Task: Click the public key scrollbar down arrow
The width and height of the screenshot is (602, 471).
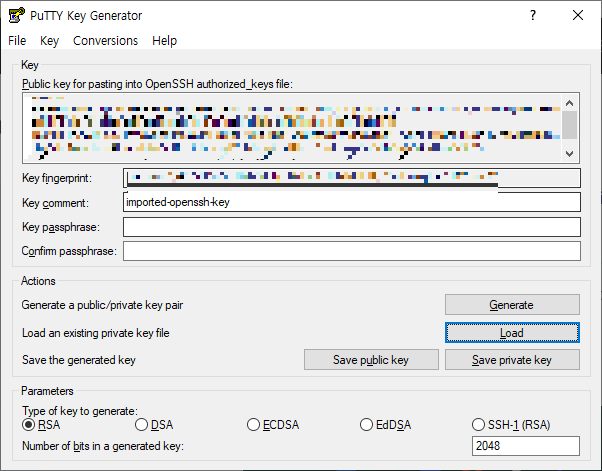Action: pos(570,154)
